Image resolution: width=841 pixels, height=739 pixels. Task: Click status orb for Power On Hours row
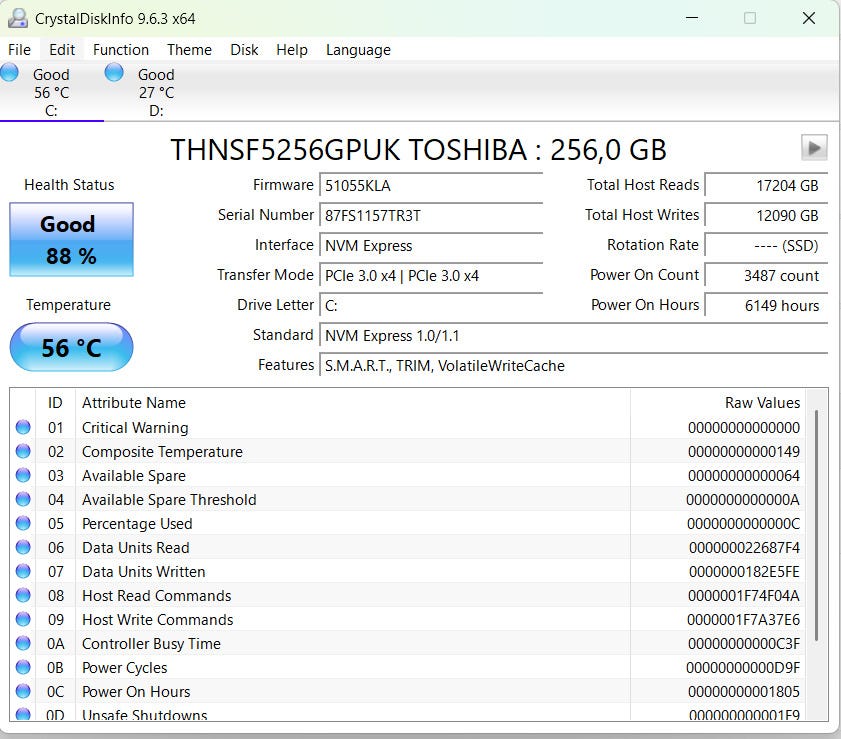click(x=23, y=691)
